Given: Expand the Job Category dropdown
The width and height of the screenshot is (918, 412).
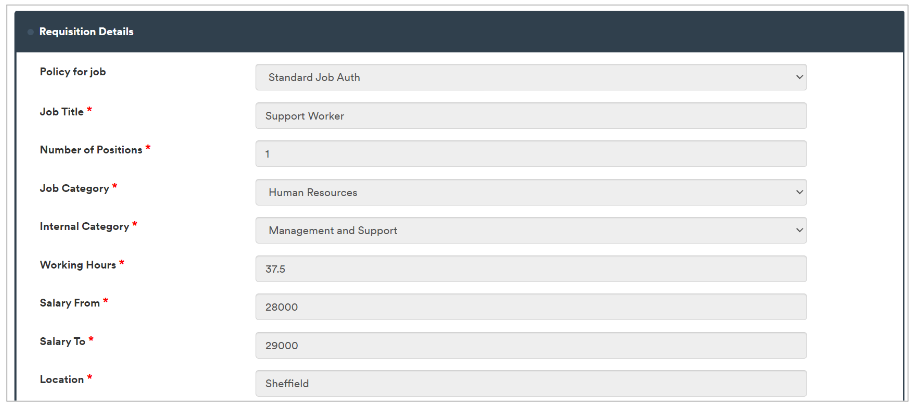Looking at the screenshot, I should [x=530, y=192].
